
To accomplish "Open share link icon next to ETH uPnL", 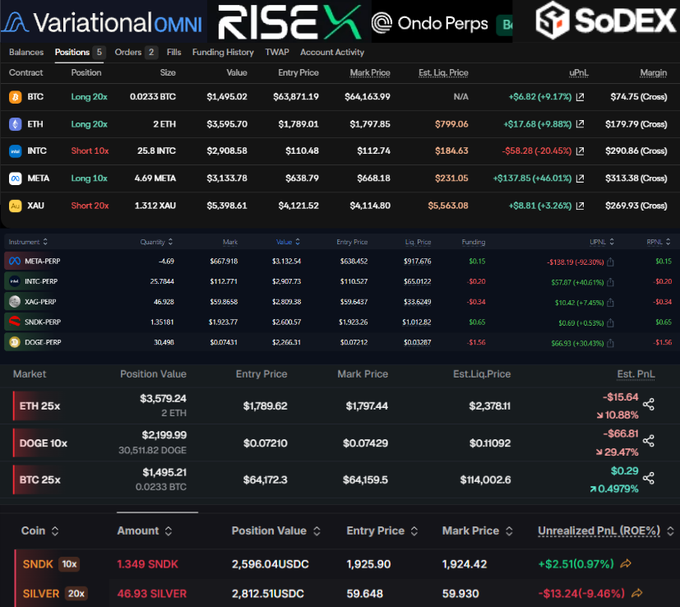I will click(x=580, y=124).
